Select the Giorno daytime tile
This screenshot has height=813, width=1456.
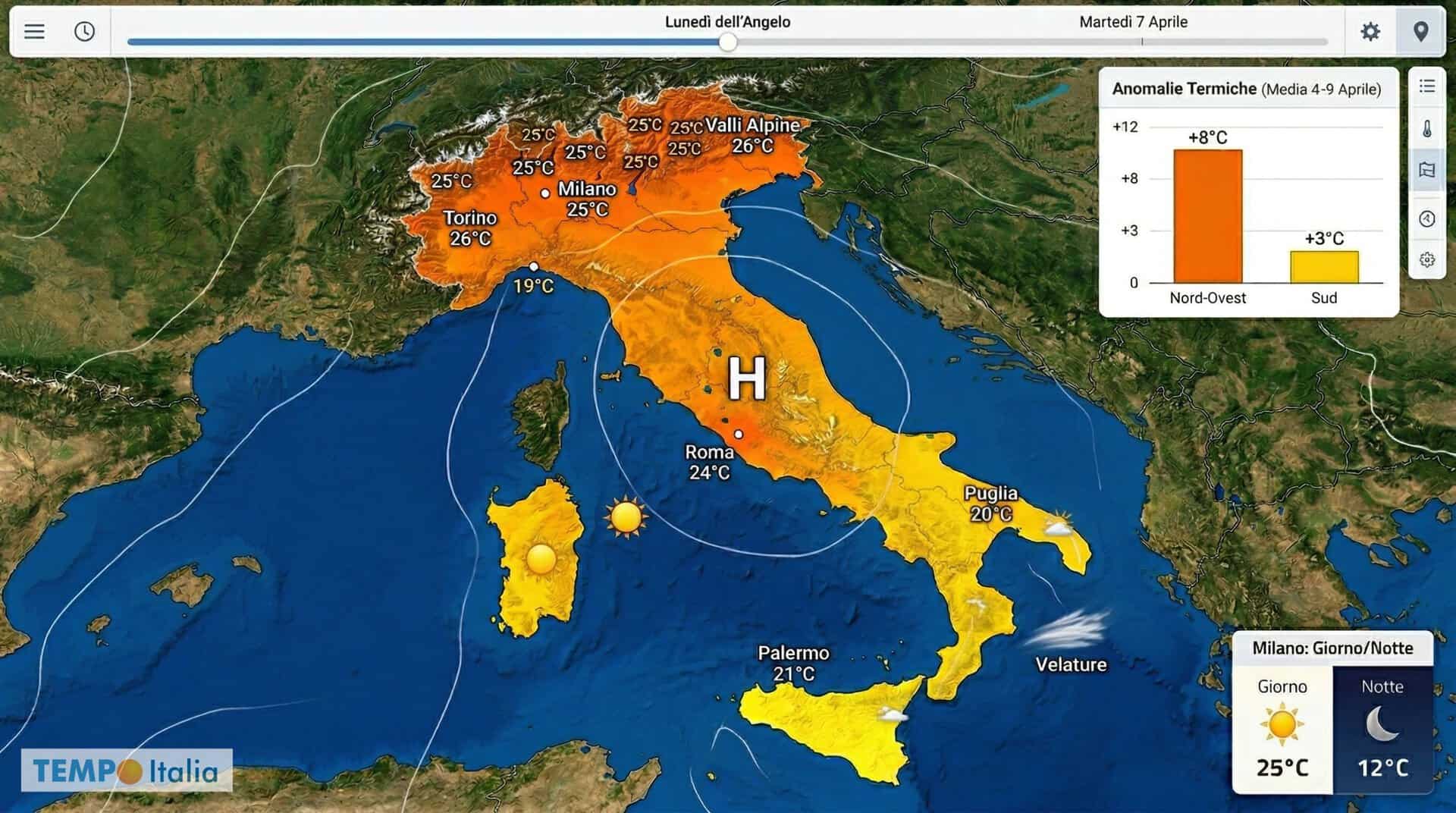pyautogui.click(x=1282, y=730)
